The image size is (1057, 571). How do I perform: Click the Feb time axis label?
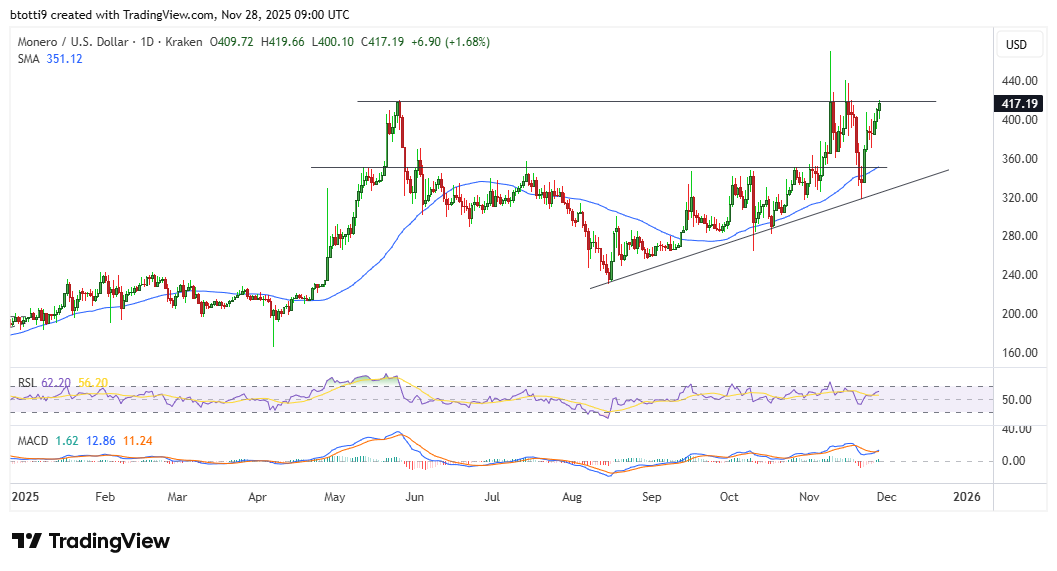click(x=104, y=497)
